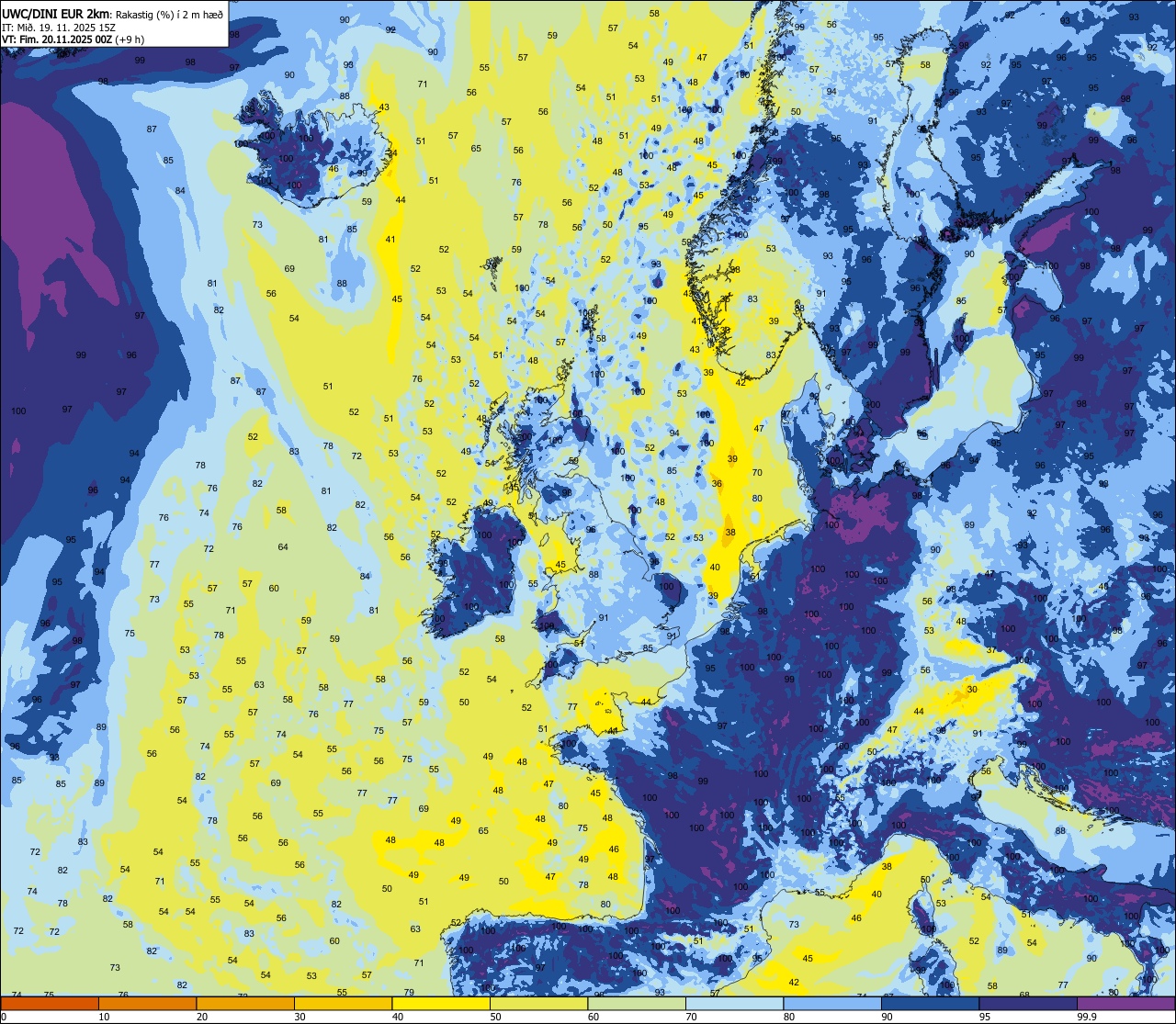Pick the 60–70 % pale green legend swatch
The image size is (1176, 1024).
point(637,1003)
